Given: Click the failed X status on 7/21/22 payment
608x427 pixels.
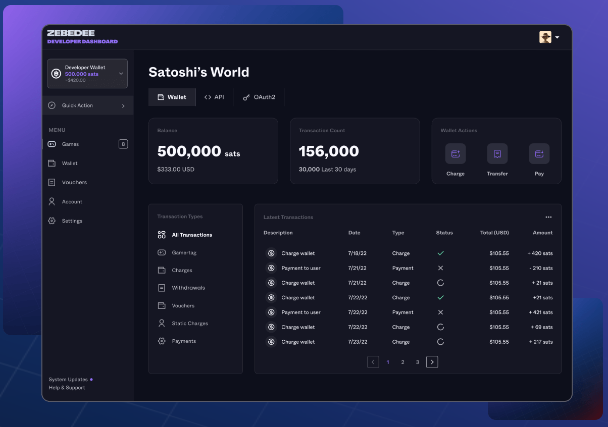Looking at the screenshot, I should click(440, 268).
